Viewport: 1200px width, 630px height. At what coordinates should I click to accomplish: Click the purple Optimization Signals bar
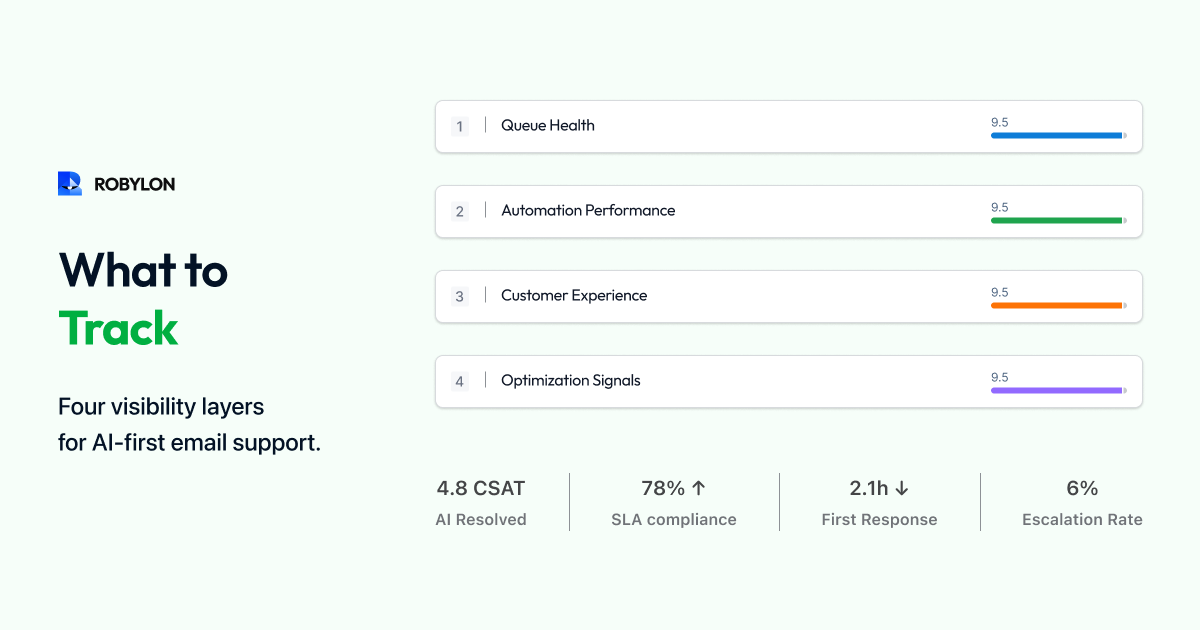click(1057, 390)
